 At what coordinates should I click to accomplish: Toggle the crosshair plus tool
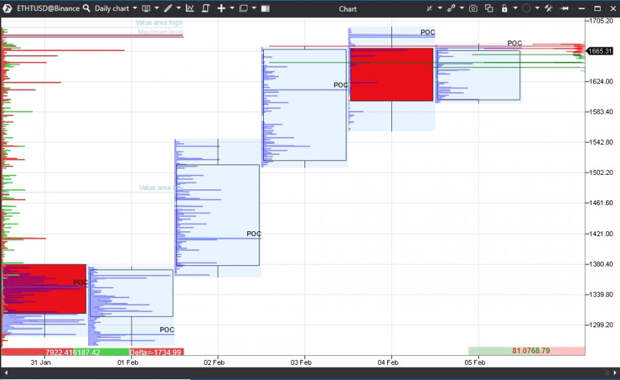(221, 8)
